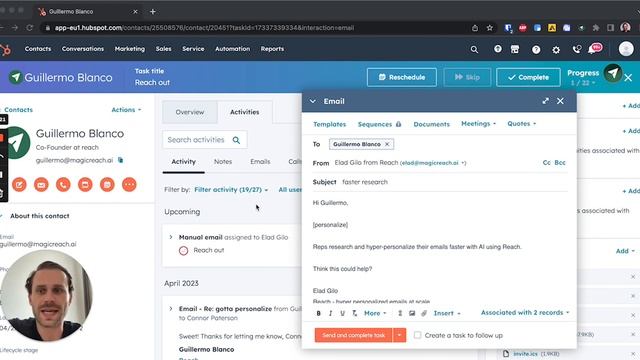This screenshot has width=640, height=360.
Task: Open the Contacts nav menu
Action: point(38,49)
